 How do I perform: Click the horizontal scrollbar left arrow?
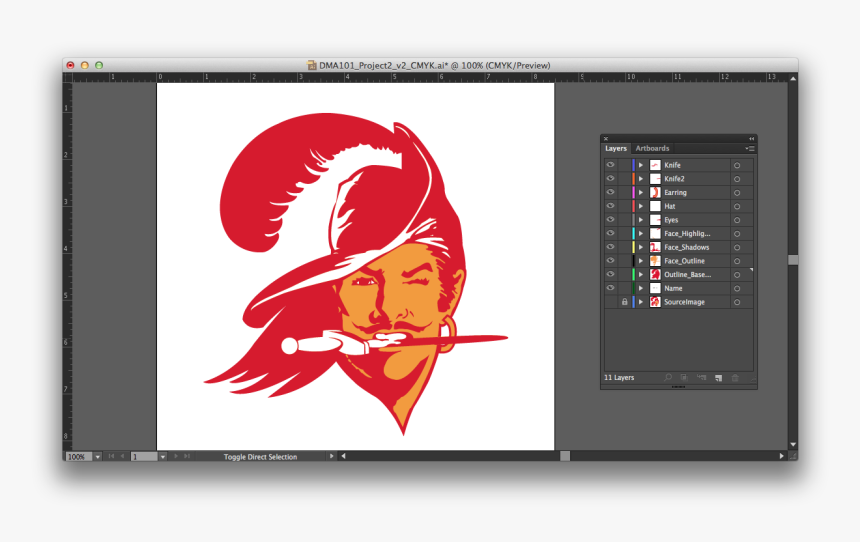click(x=343, y=456)
